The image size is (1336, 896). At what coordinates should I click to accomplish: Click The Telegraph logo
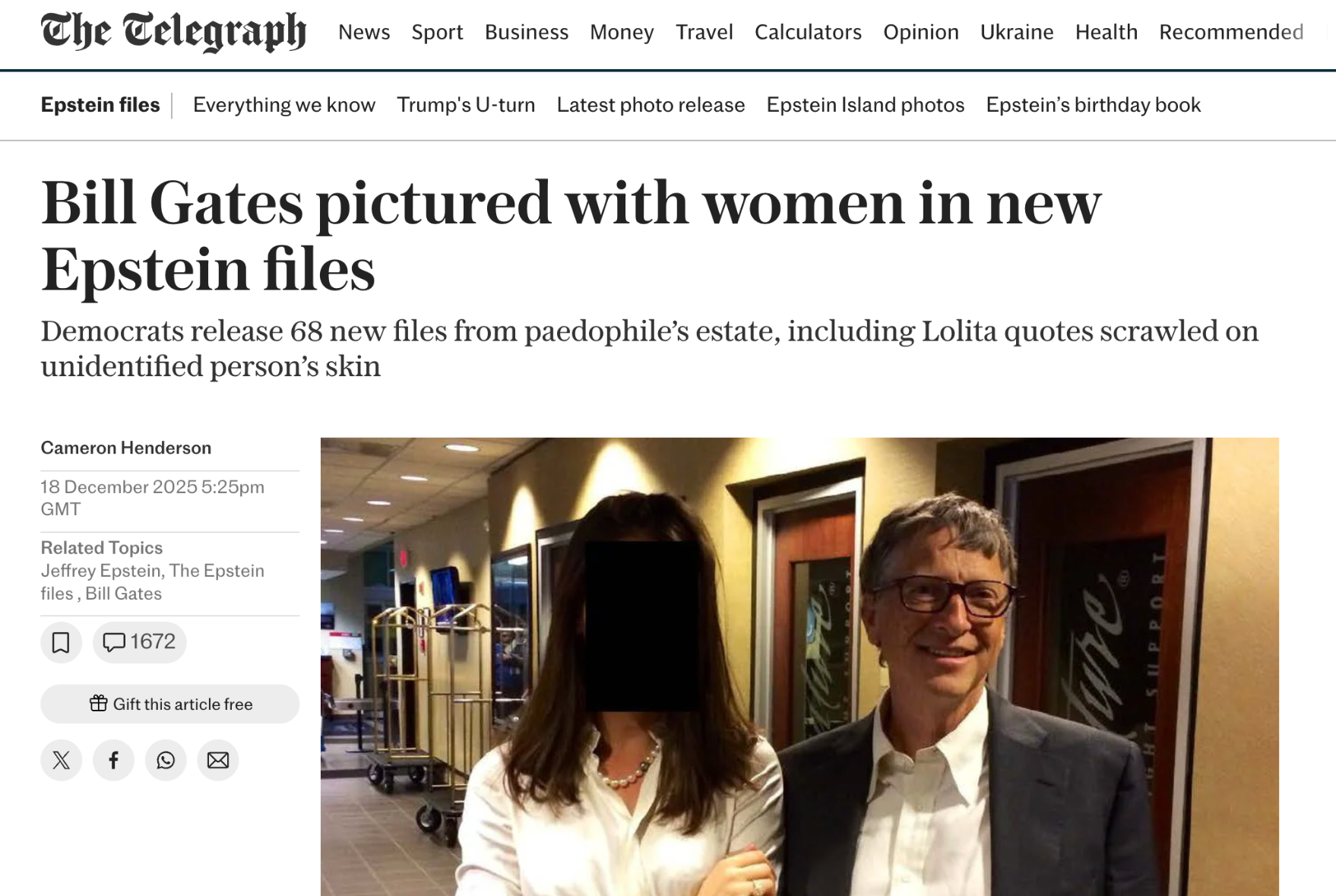(x=173, y=32)
